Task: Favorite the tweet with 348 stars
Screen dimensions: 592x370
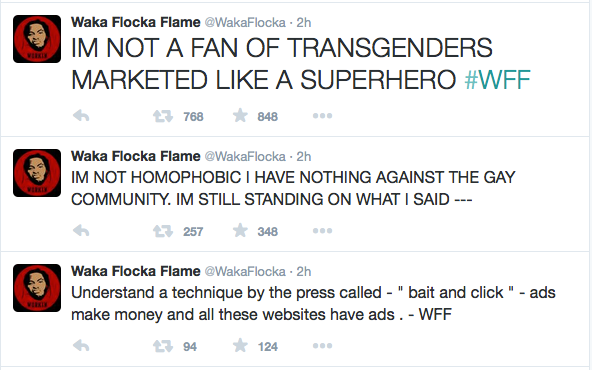Action: point(240,230)
